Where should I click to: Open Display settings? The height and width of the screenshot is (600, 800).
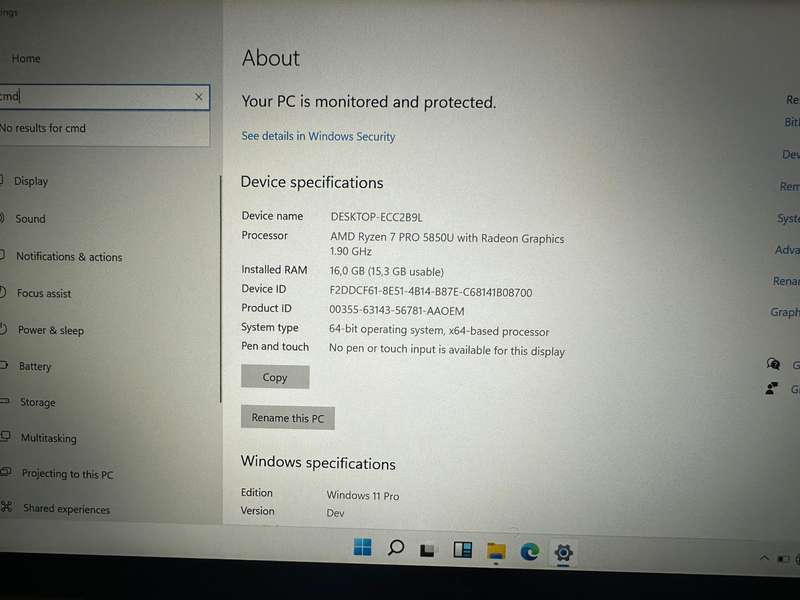point(31,181)
